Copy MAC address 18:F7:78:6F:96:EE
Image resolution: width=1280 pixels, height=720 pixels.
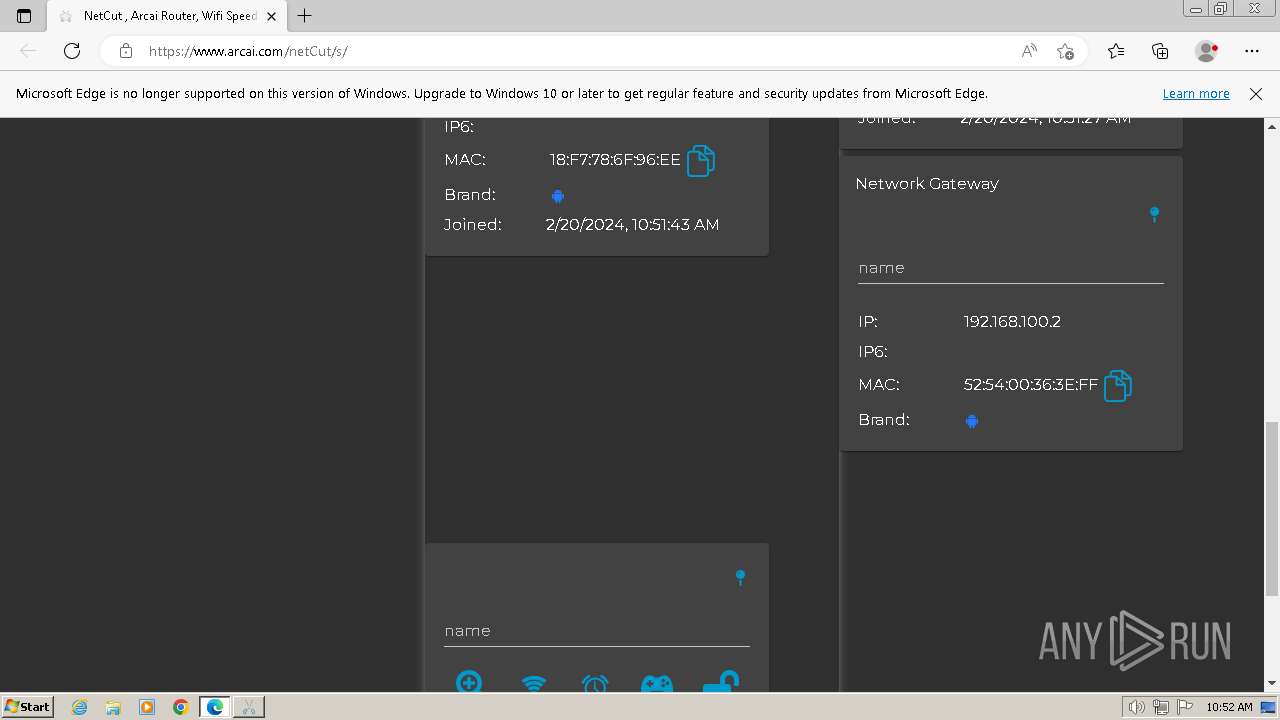701,160
